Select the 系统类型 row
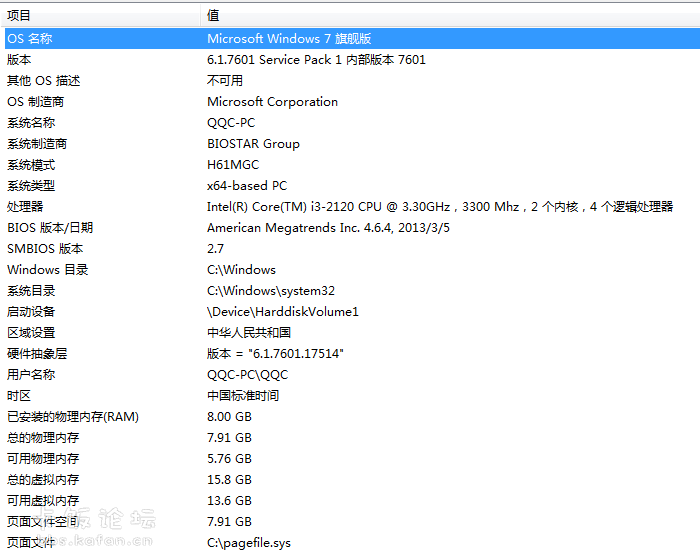 (352, 186)
